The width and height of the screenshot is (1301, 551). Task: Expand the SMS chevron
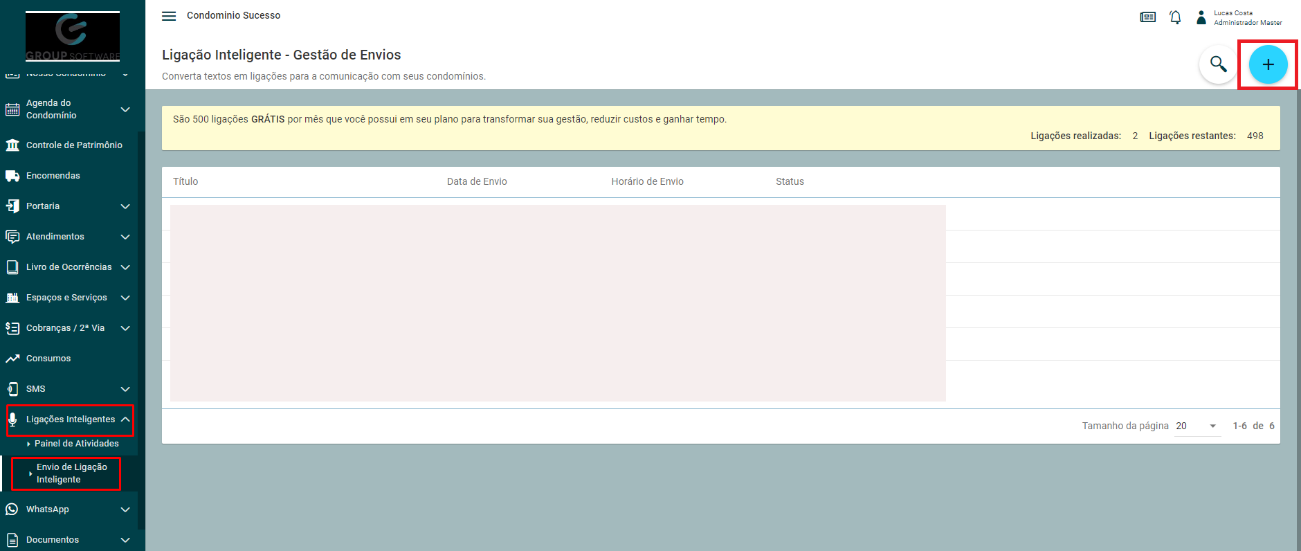click(125, 389)
